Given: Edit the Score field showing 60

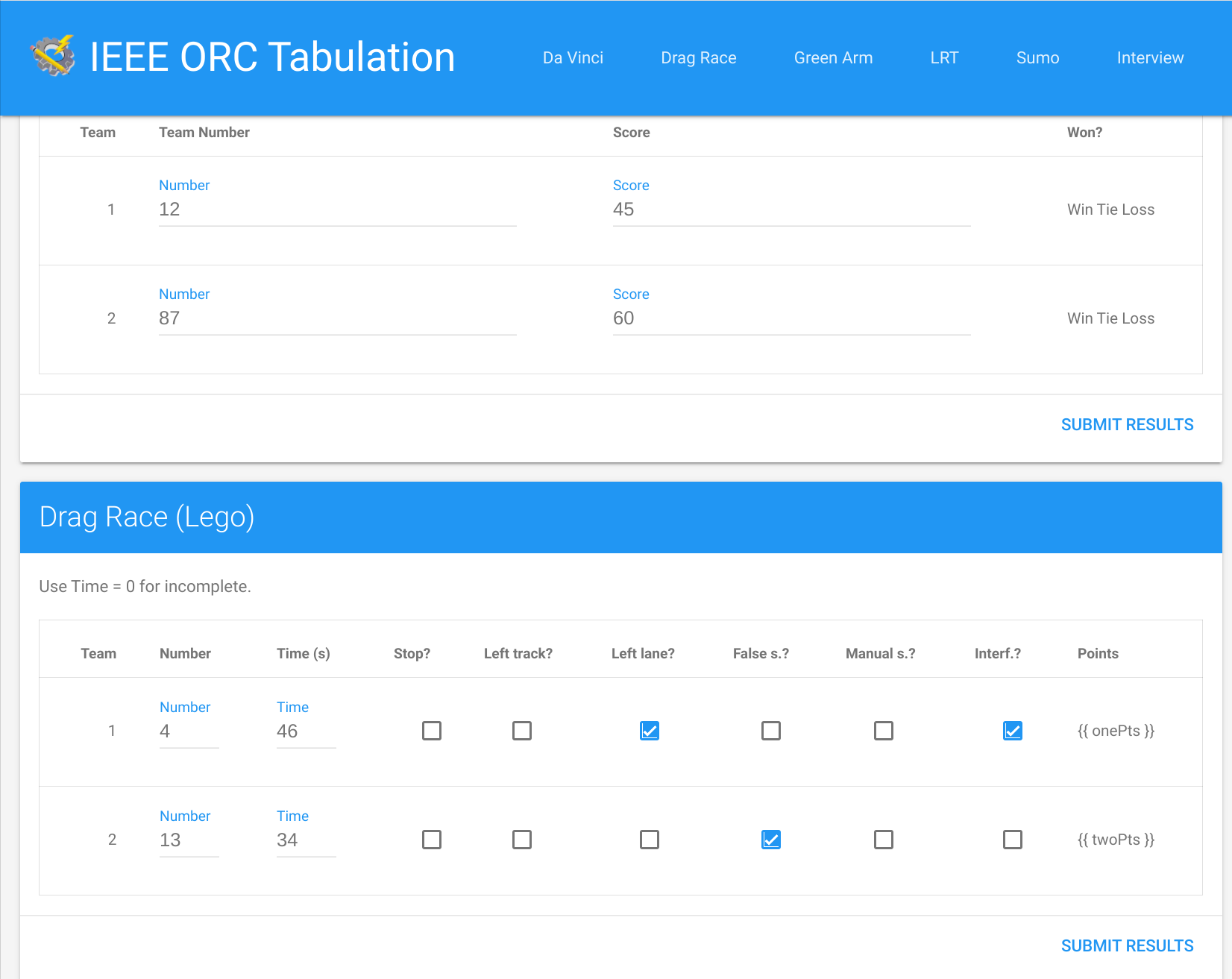Looking at the screenshot, I should (x=791, y=318).
